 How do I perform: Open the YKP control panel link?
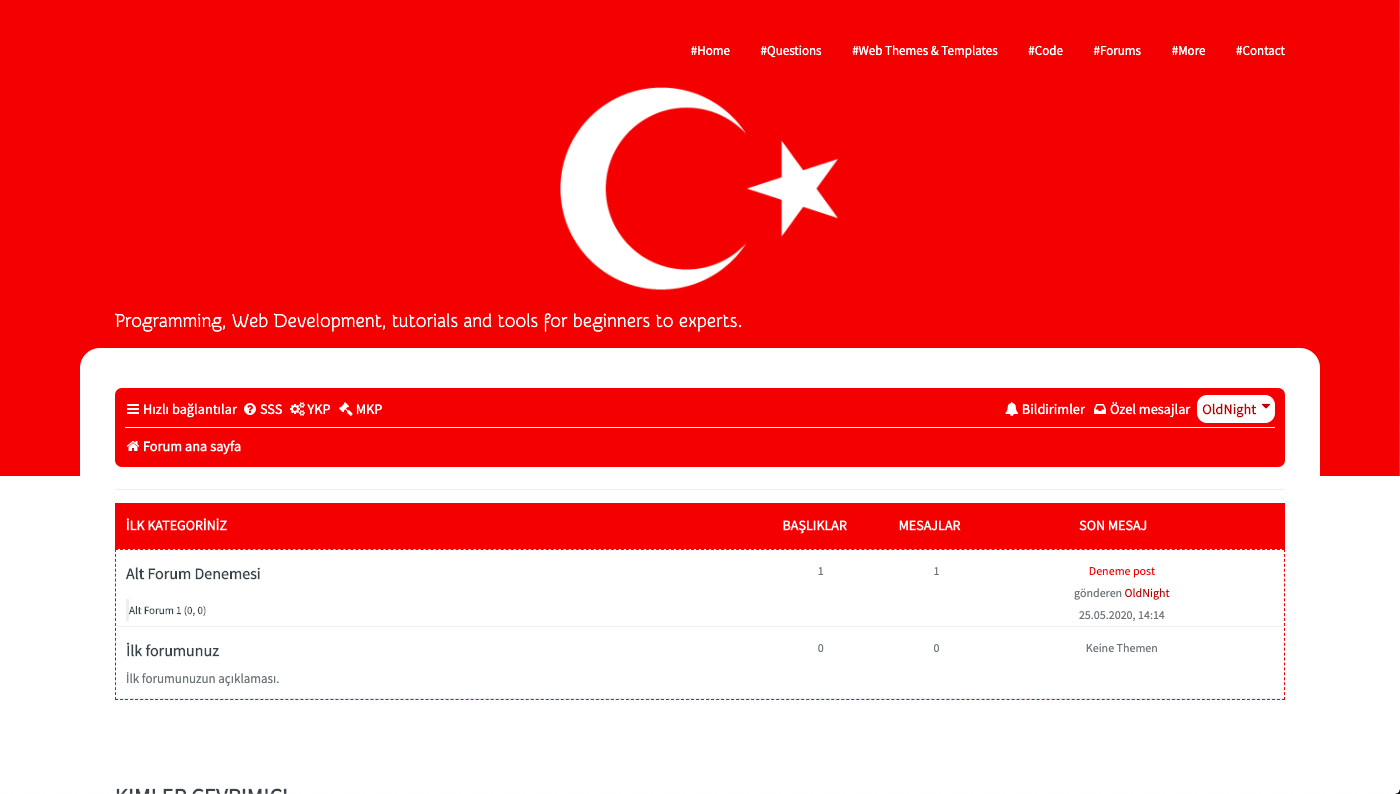[x=319, y=409]
